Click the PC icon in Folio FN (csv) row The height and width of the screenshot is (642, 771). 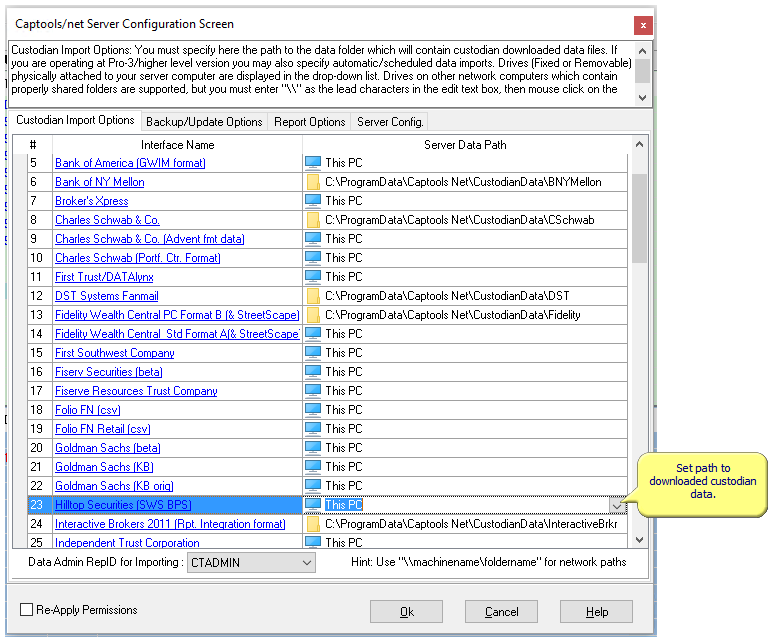(x=313, y=410)
